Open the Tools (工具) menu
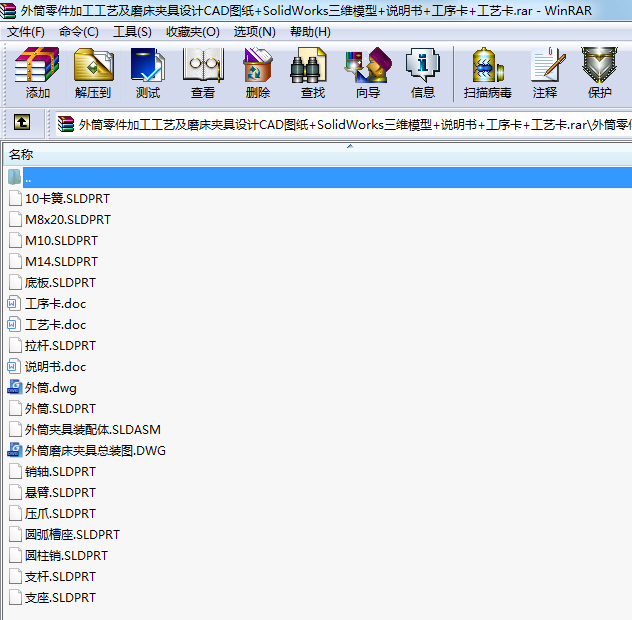Screen dimensions: 632x620 click(132, 31)
